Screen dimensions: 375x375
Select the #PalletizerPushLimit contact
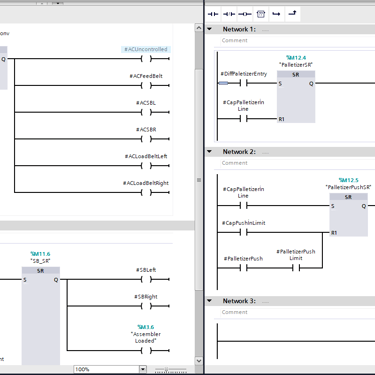[x=296, y=268]
